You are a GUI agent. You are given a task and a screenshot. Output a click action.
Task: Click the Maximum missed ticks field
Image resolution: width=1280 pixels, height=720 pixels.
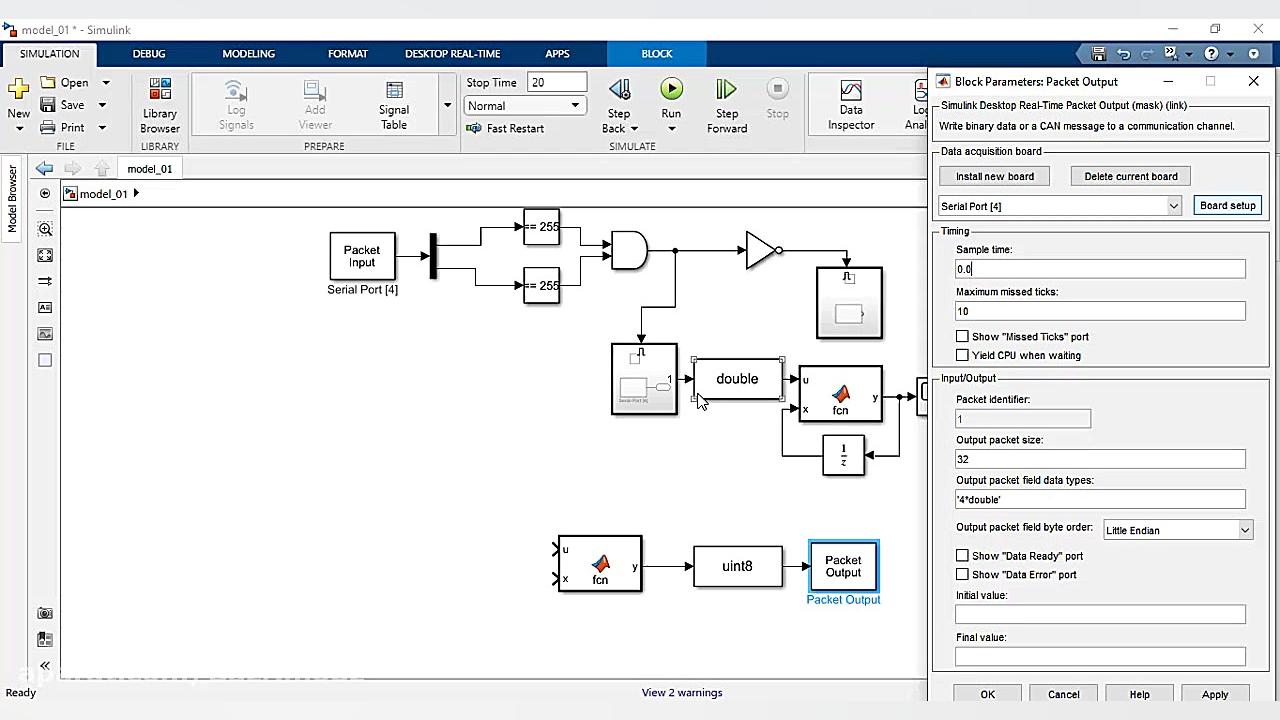(x=1100, y=311)
